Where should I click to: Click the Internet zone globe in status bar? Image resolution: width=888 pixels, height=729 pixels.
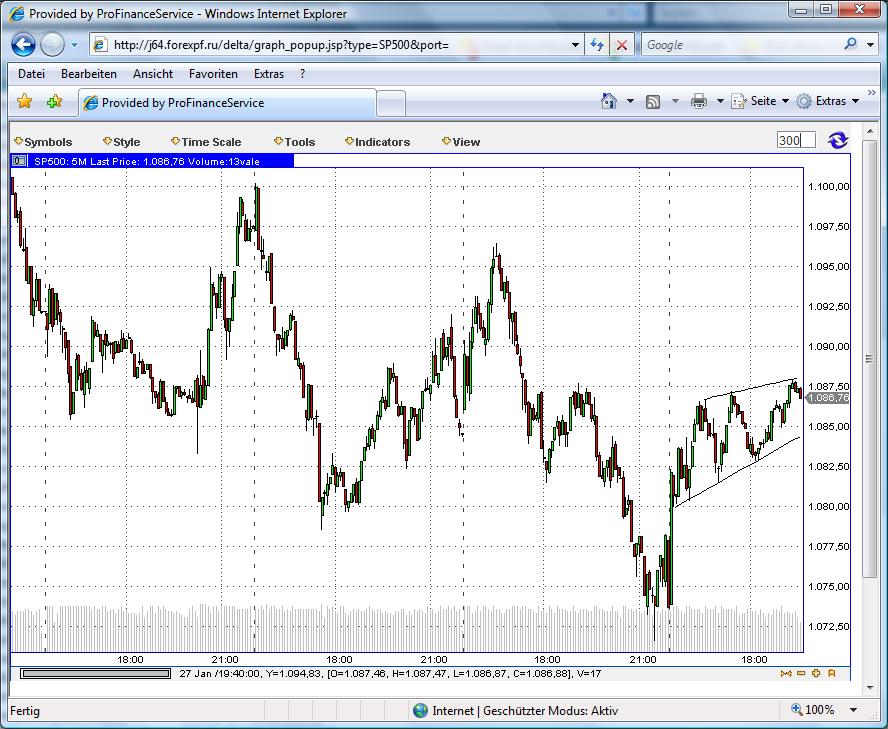point(420,710)
